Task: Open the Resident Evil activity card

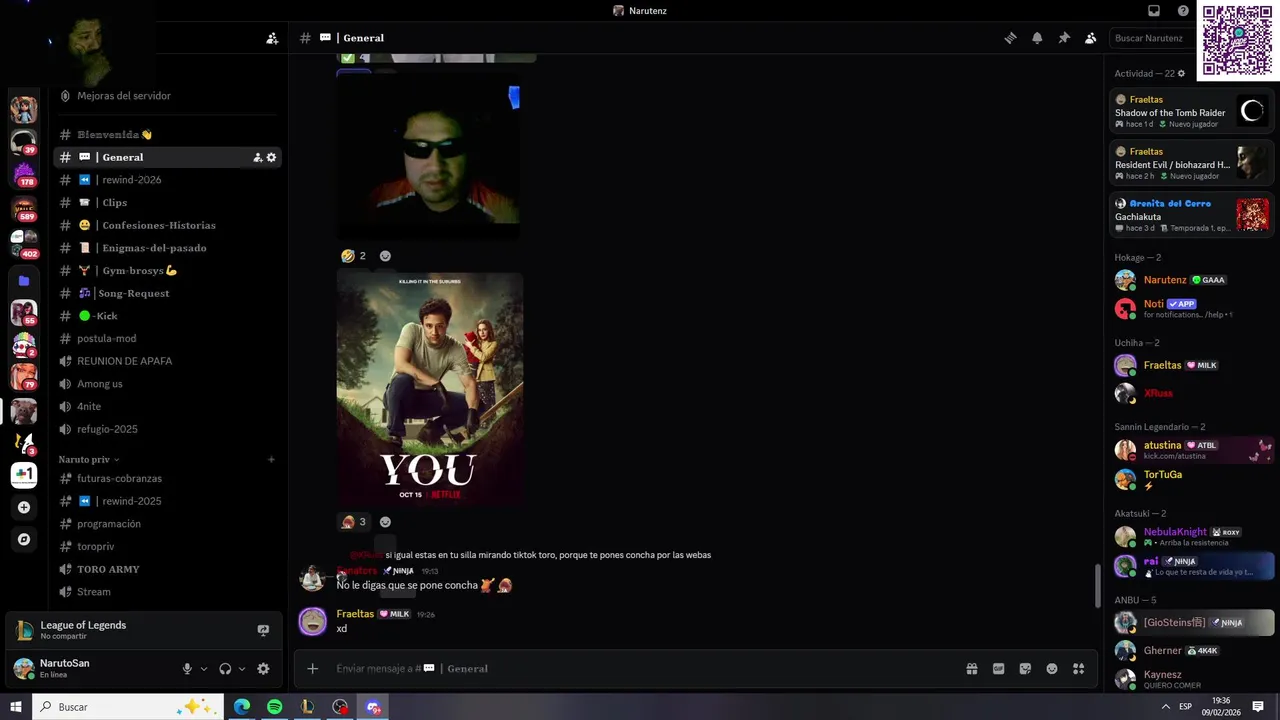Action: coord(1191,164)
